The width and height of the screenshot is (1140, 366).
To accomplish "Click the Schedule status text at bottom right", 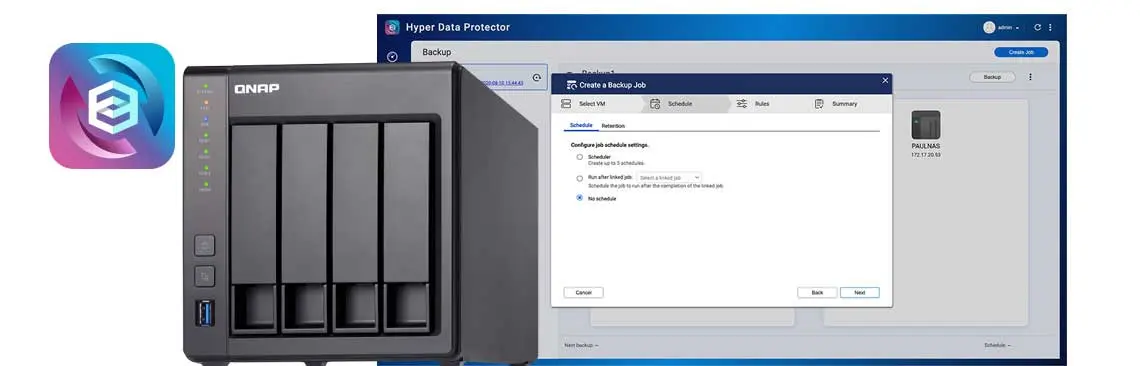I will (998, 345).
